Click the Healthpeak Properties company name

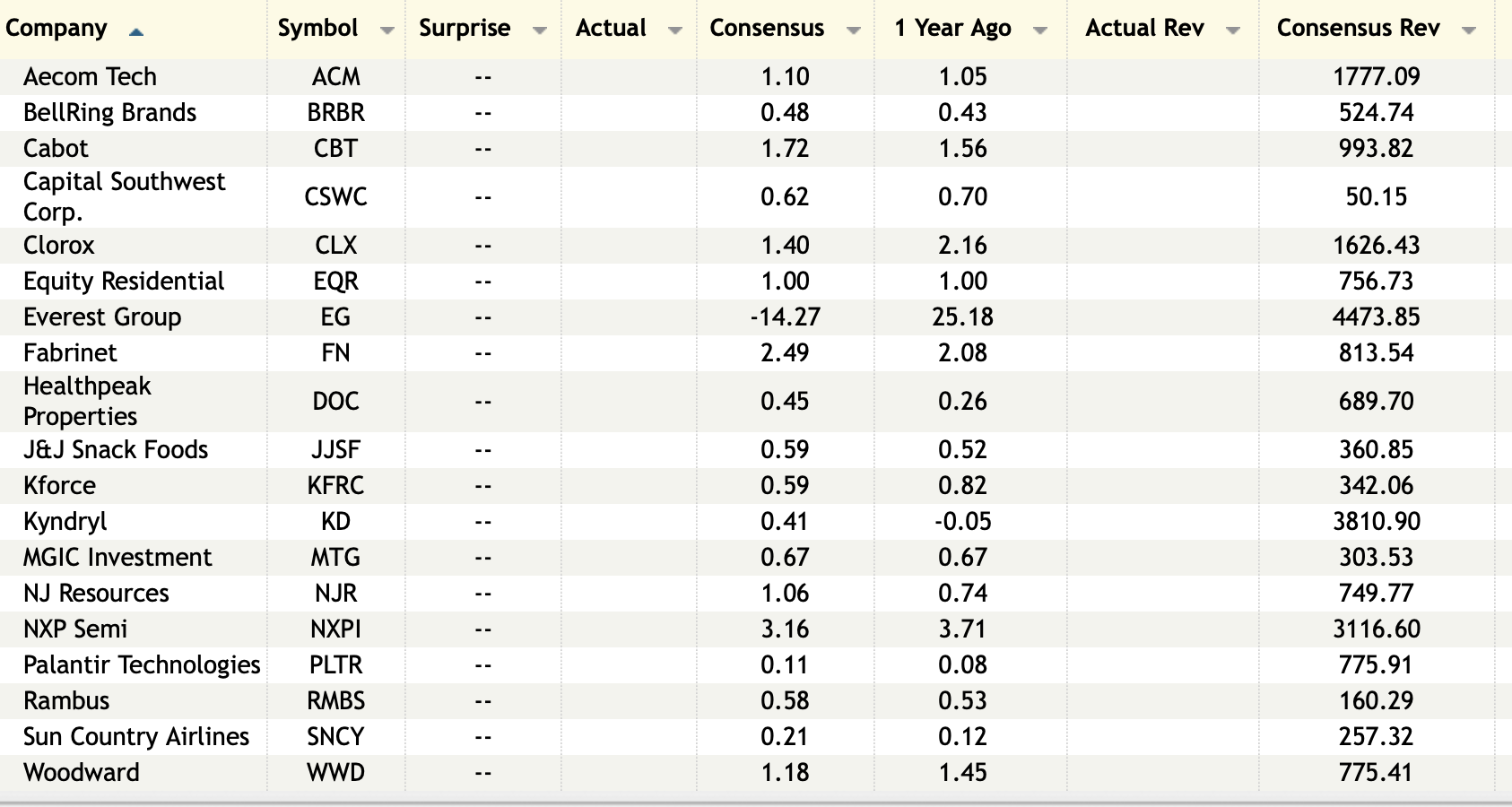pyautogui.click(x=87, y=401)
